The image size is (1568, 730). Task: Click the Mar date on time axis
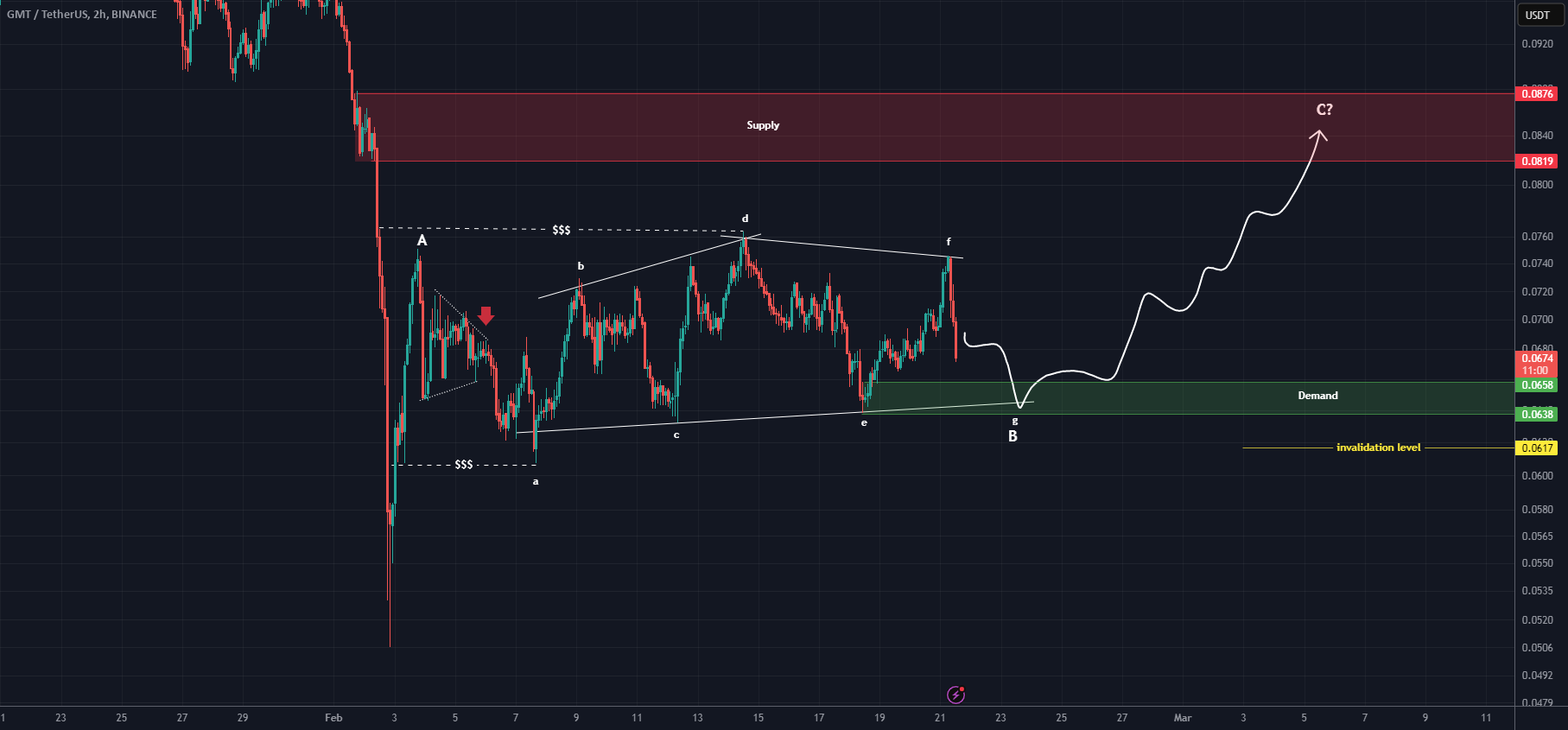(x=1183, y=718)
